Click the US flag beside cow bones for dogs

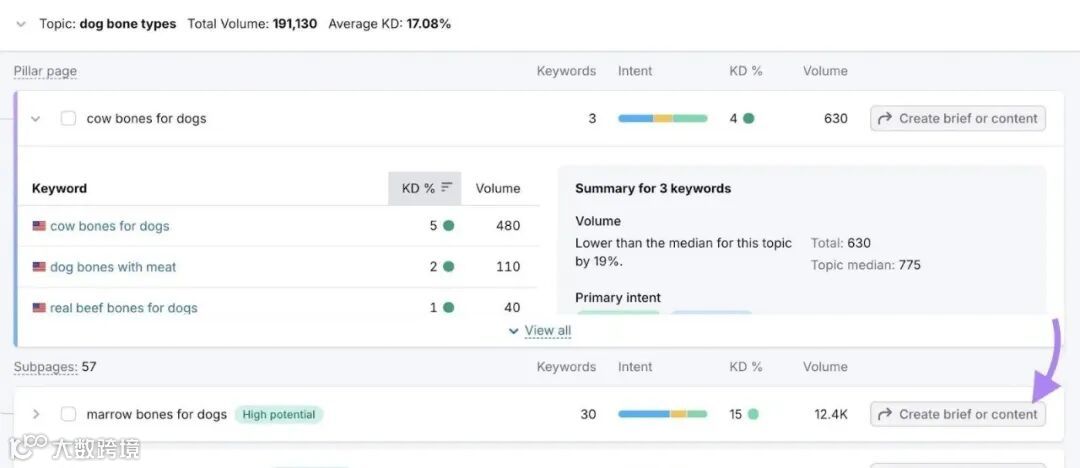(x=39, y=226)
